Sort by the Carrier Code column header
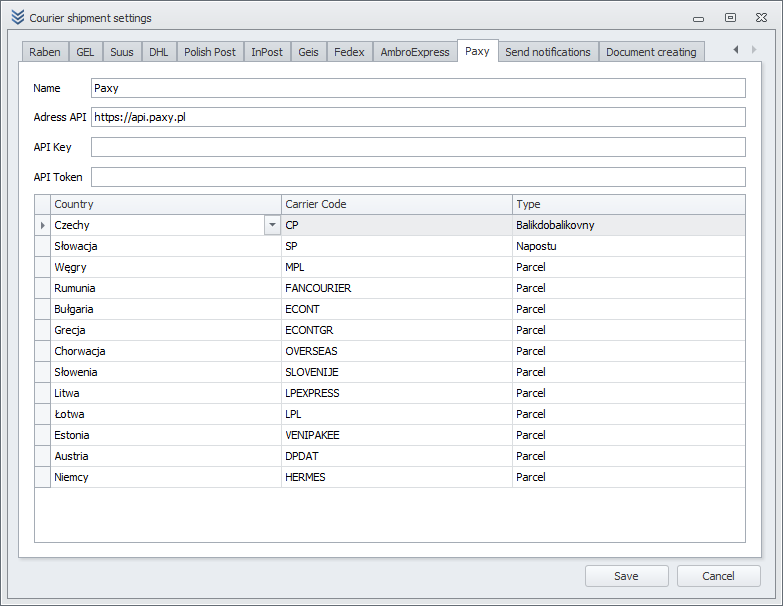783x606 pixels. (397, 204)
